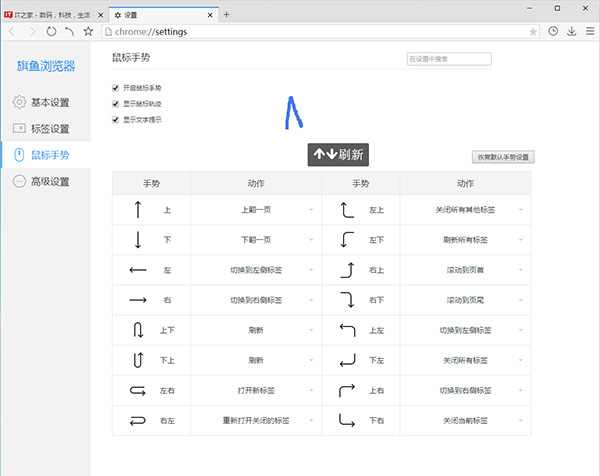Click the right arrow gesture icon (右)
This screenshot has height=476, width=600.
coord(138,300)
